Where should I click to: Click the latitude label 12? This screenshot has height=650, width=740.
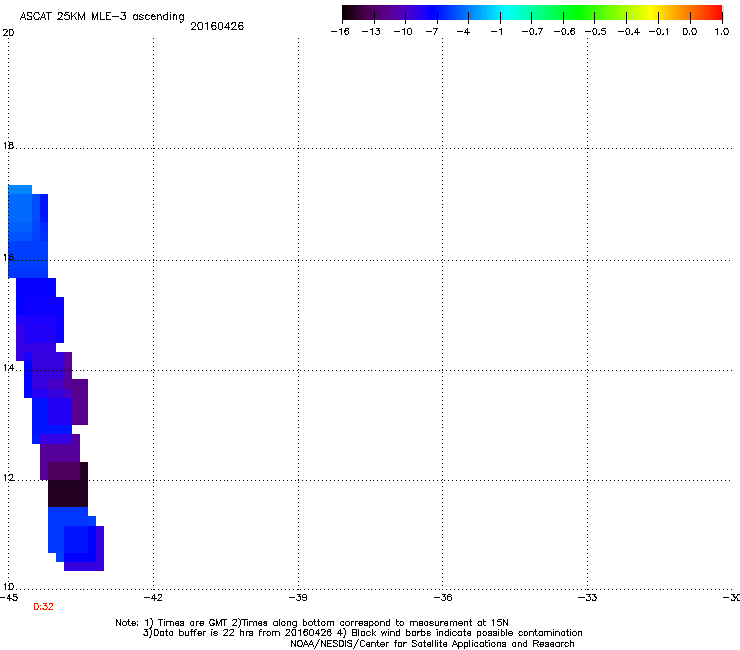click(x=8, y=478)
